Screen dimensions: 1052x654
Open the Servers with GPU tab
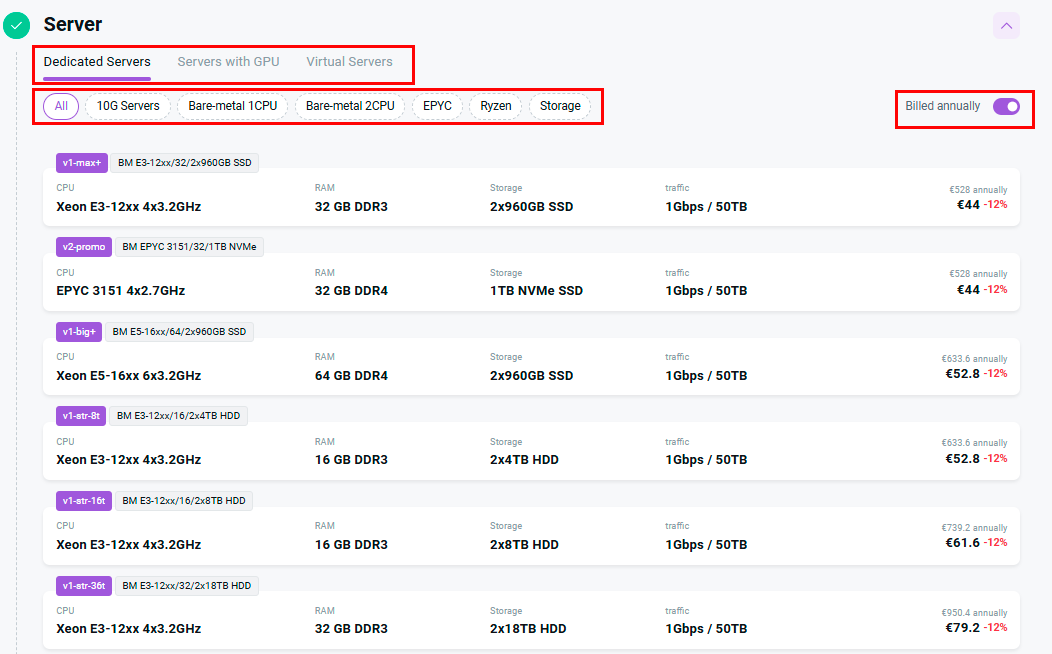[228, 62]
